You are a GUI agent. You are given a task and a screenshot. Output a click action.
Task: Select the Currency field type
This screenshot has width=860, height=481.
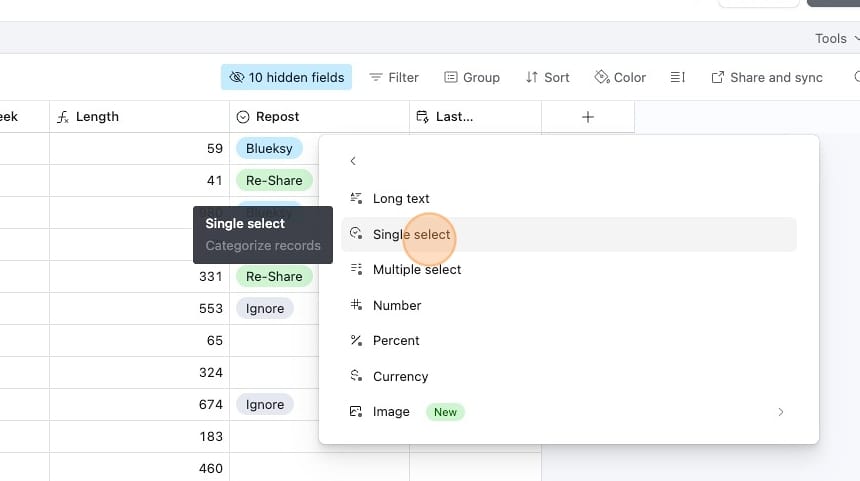click(x=400, y=377)
